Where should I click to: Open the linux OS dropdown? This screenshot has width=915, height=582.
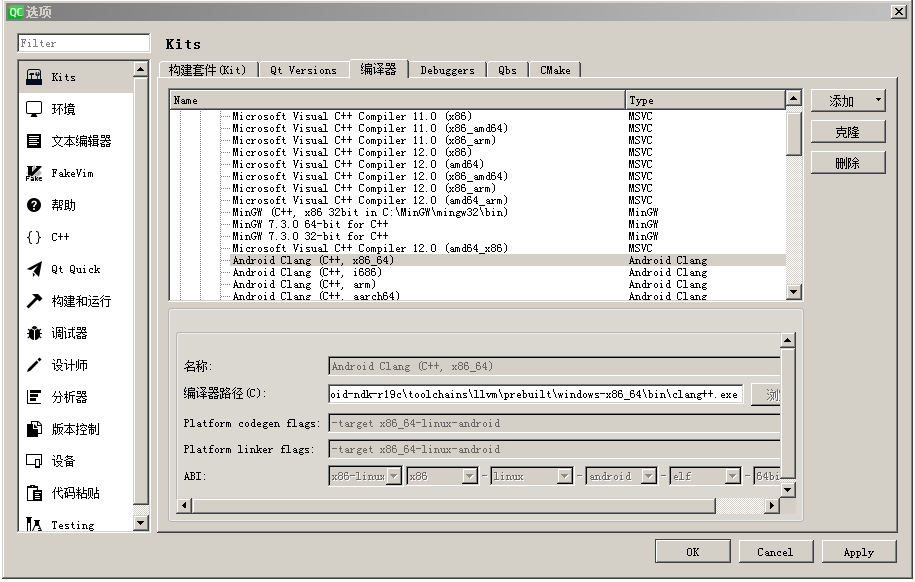[x=532, y=476]
